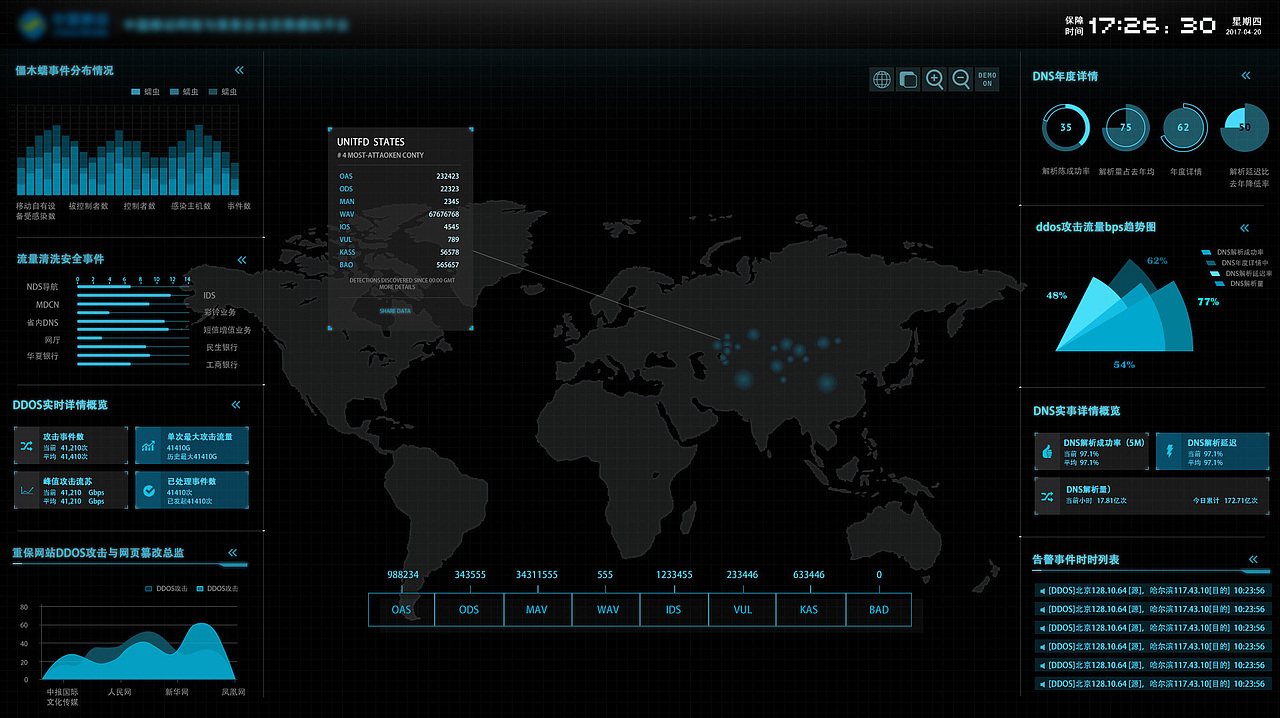The width and height of the screenshot is (1280, 718).
Task: Select the OAS tab below the map
Action: coord(402,610)
